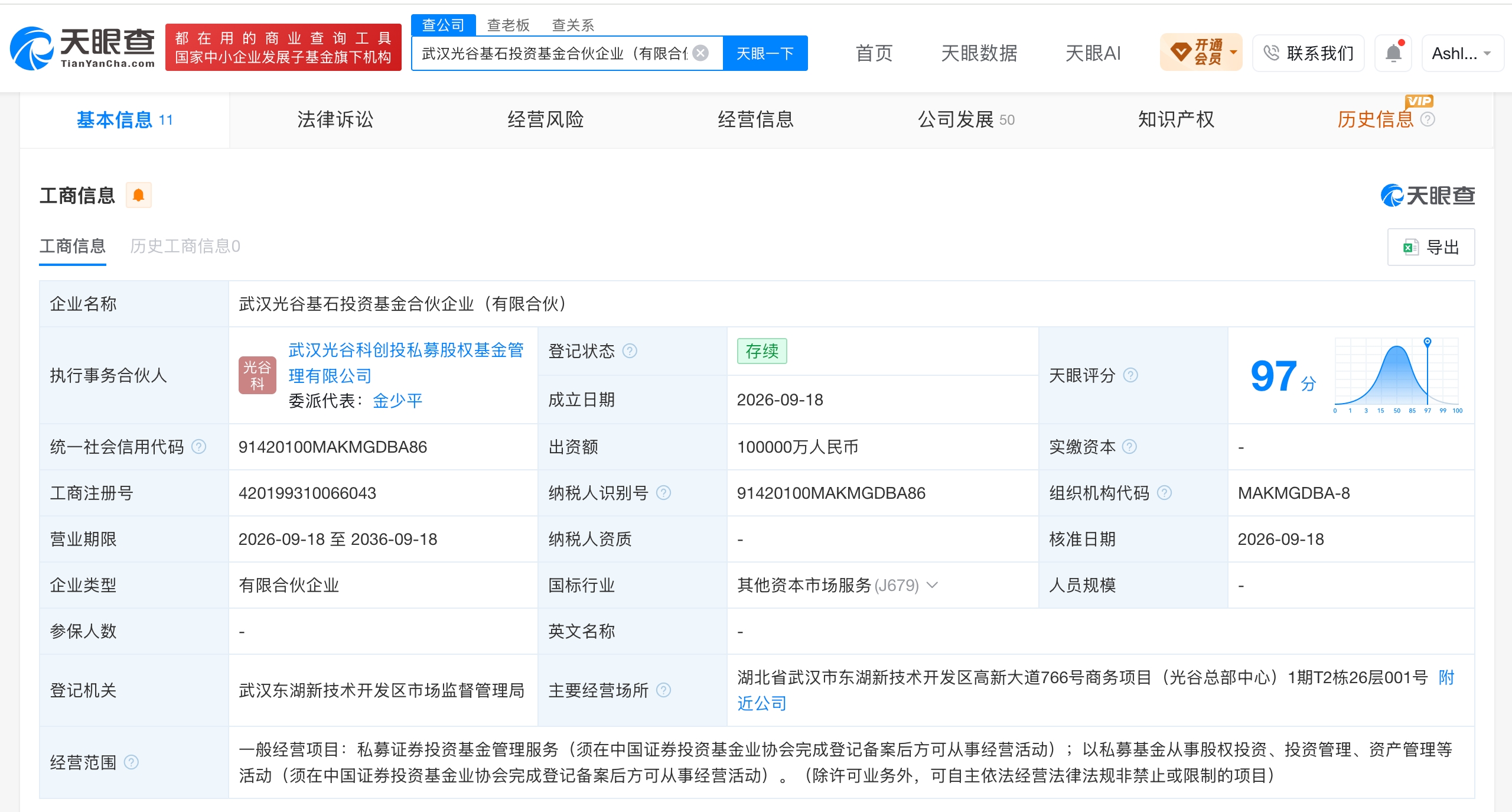Screen dimensions: 1512x812
Task: Click the 联系我们 button
Action: tap(1308, 53)
